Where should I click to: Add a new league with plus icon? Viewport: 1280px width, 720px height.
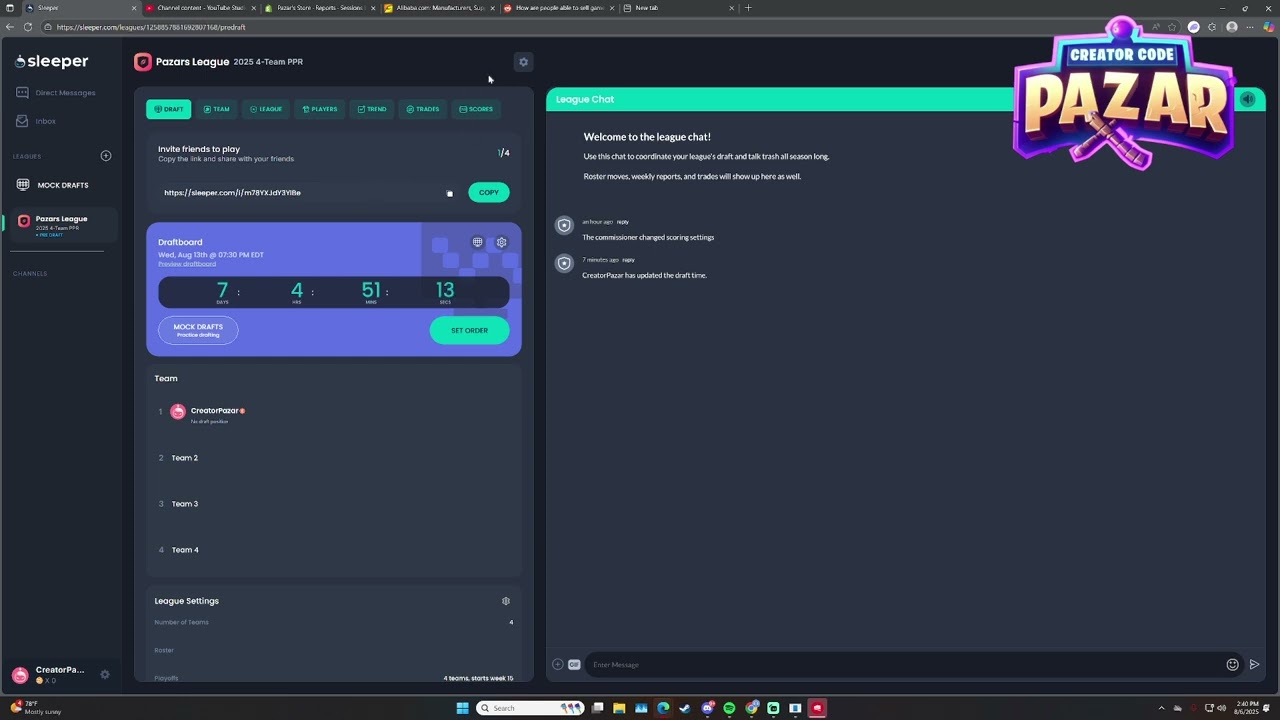106,156
